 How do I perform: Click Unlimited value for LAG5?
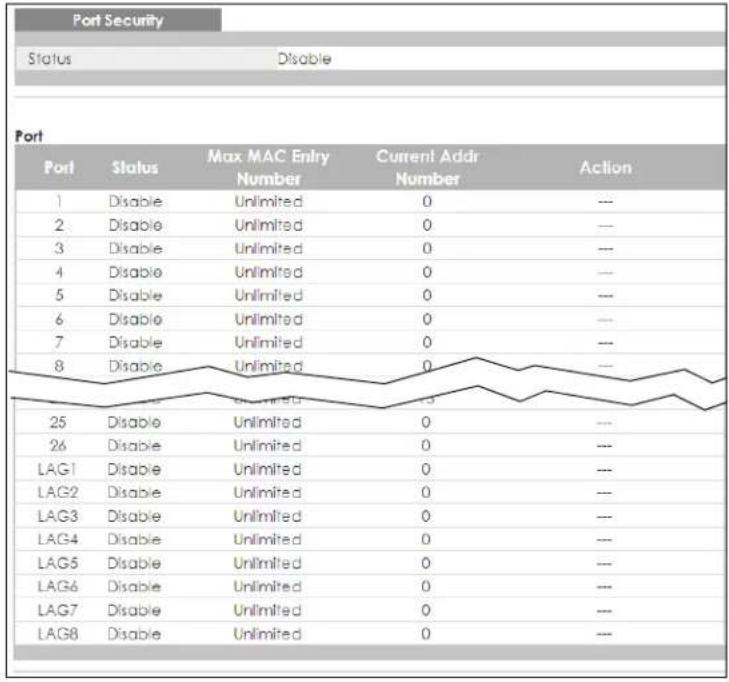(267, 563)
